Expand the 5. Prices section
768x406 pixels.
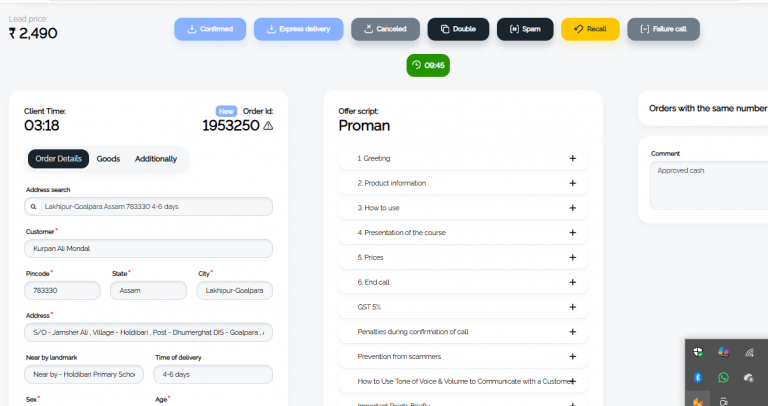pyautogui.click(x=463, y=258)
